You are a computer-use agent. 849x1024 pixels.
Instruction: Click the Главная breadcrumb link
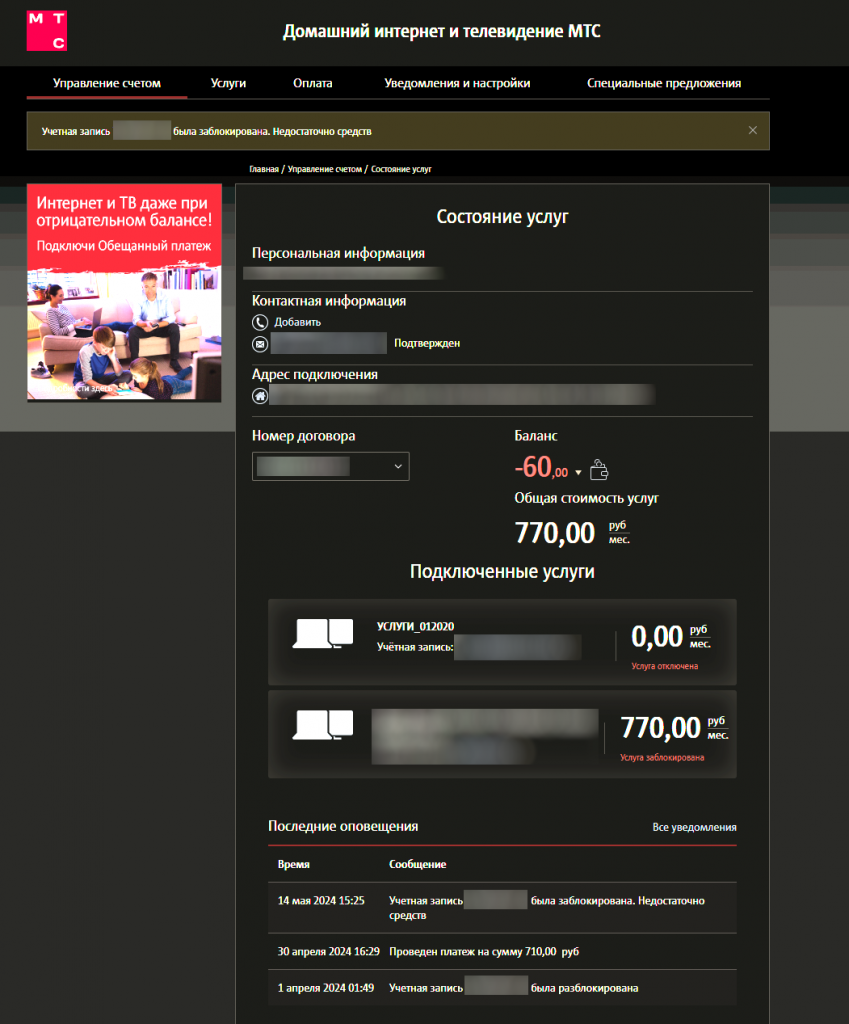pos(264,170)
